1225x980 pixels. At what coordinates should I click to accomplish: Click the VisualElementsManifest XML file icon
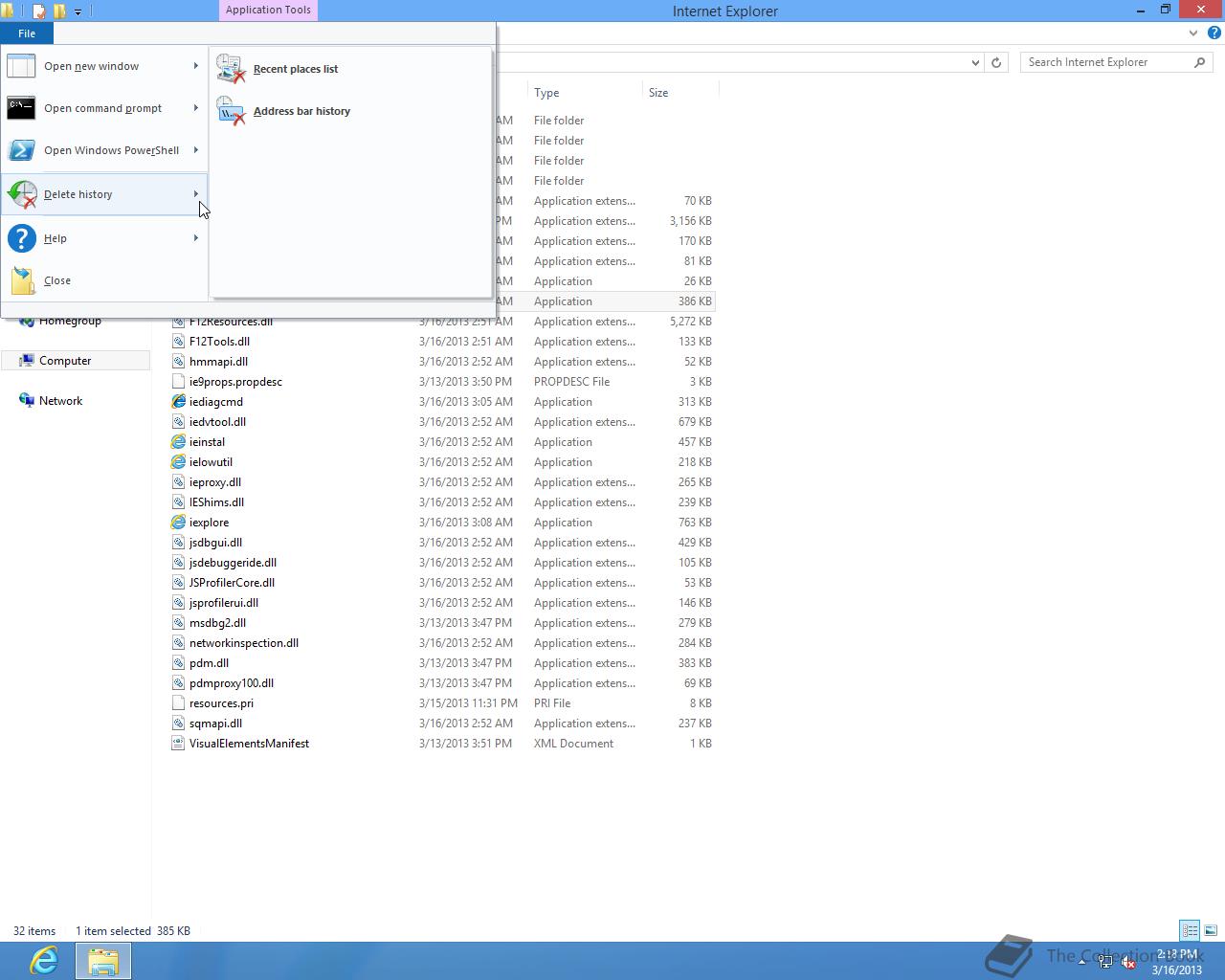(x=178, y=744)
